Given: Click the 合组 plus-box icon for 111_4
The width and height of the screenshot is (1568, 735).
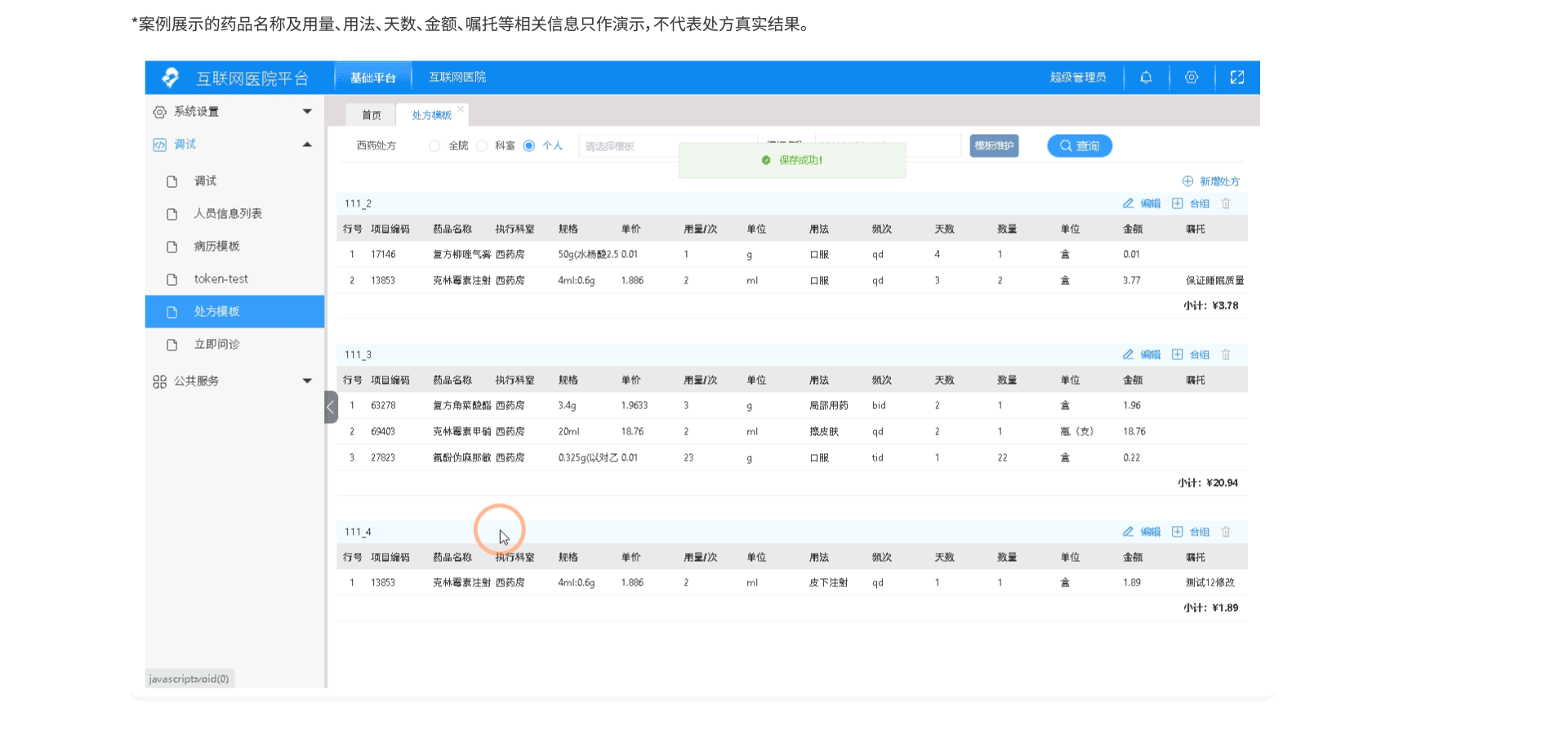Looking at the screenshot, I should [1177, 532].
